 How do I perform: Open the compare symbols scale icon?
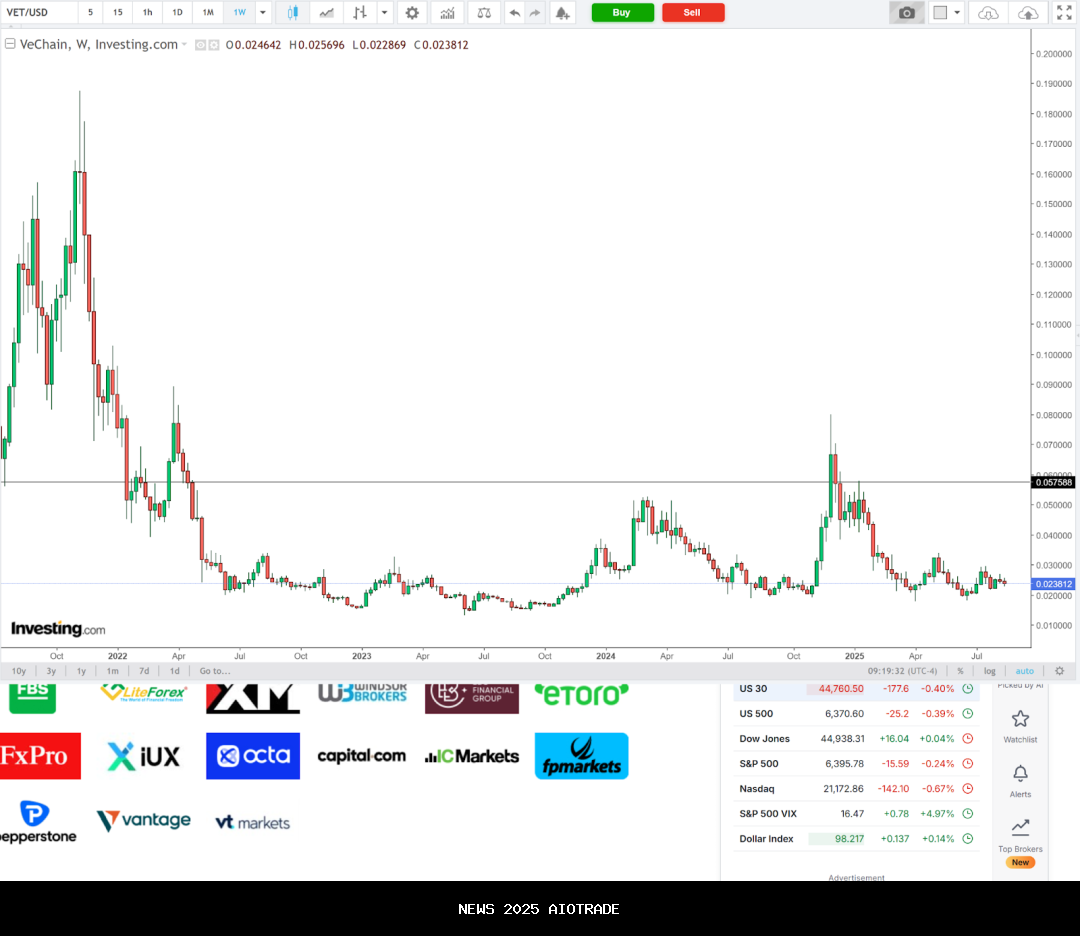tap(484, 13)
